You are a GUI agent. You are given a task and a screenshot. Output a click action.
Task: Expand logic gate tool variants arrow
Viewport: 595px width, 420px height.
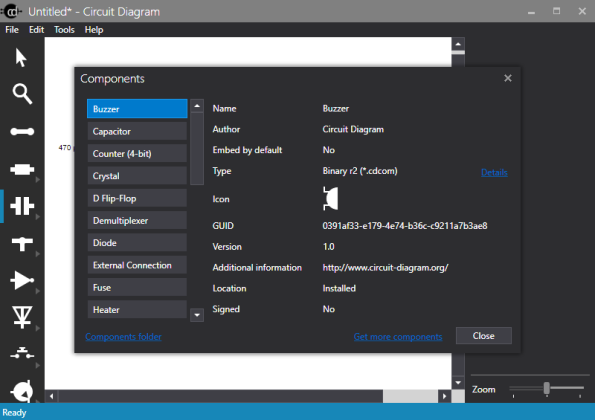38,291
